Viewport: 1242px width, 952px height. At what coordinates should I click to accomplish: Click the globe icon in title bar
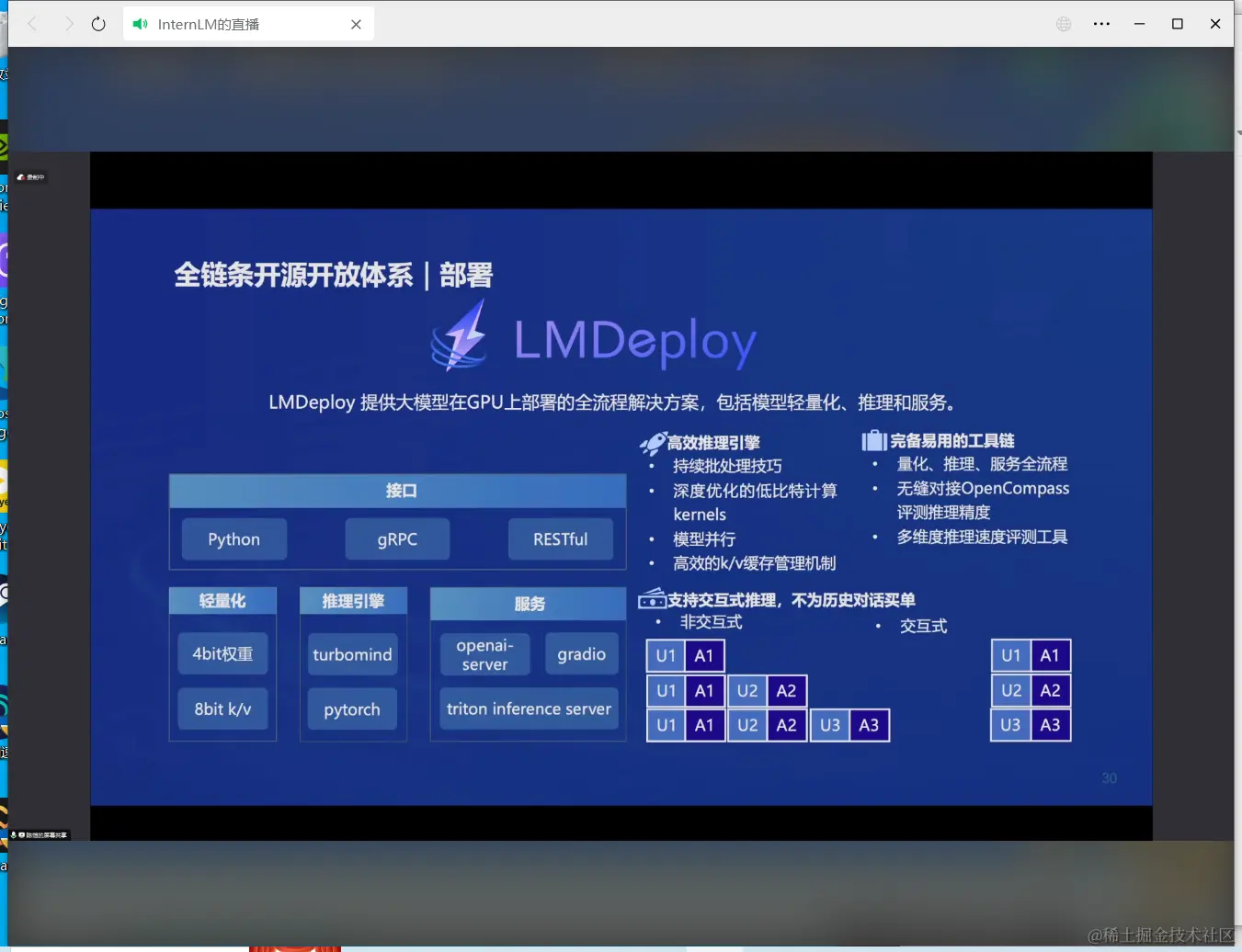pyautogui.click(x=1064, y=24)
